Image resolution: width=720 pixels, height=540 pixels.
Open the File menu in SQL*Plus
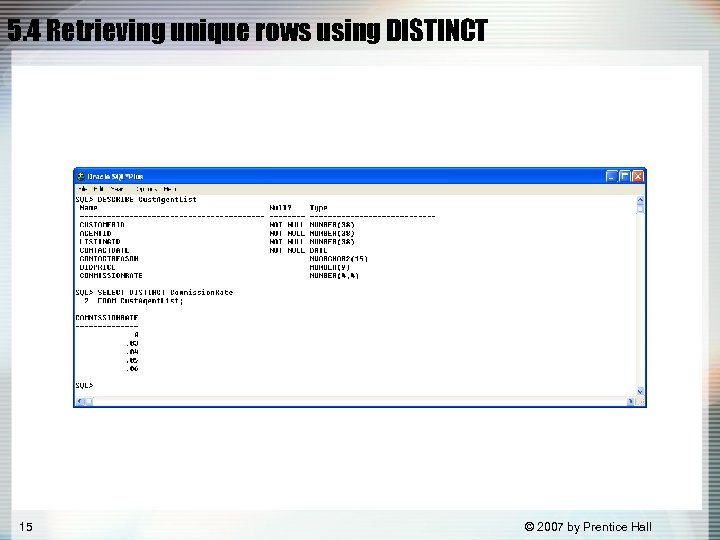tap(83, 189)
